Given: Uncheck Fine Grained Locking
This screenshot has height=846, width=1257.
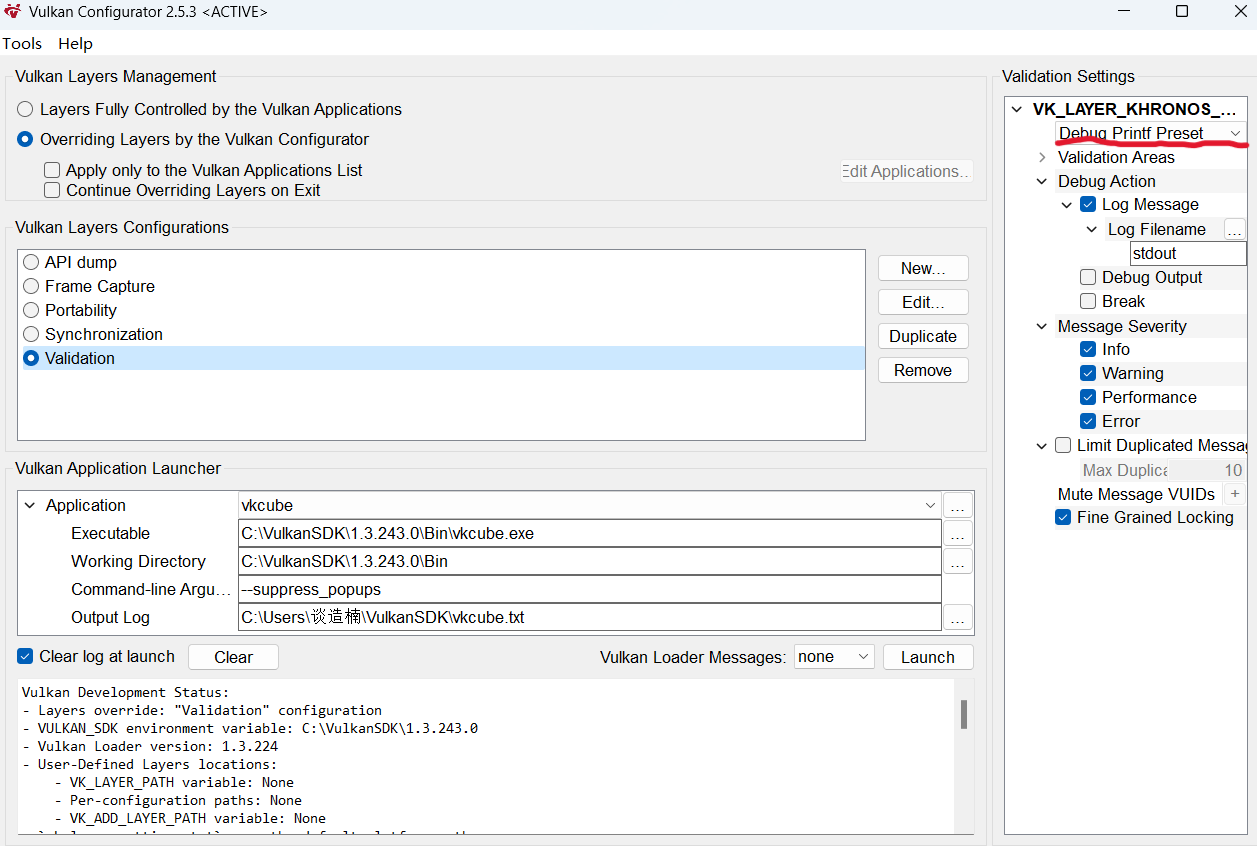Looking at the screenshot, I should click(1063, 517).
